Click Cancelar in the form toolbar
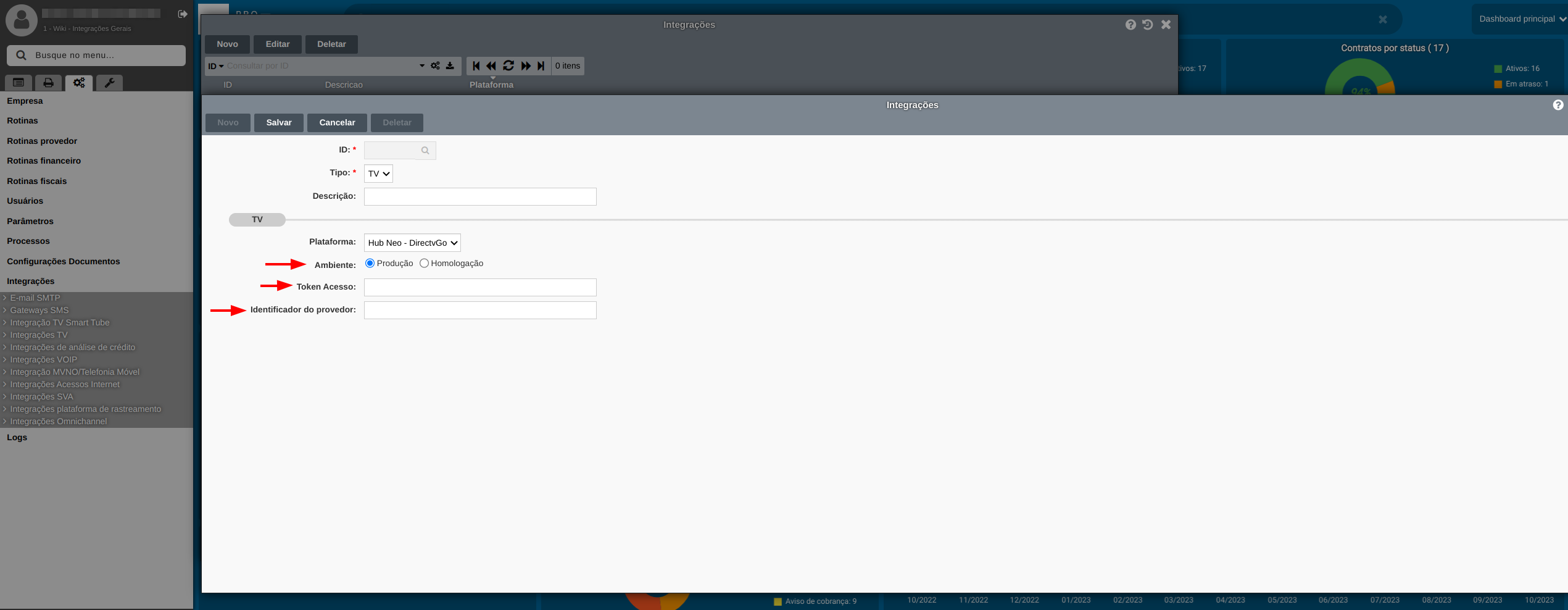Viewport: 1568px width, 610px height. [337, 122]
